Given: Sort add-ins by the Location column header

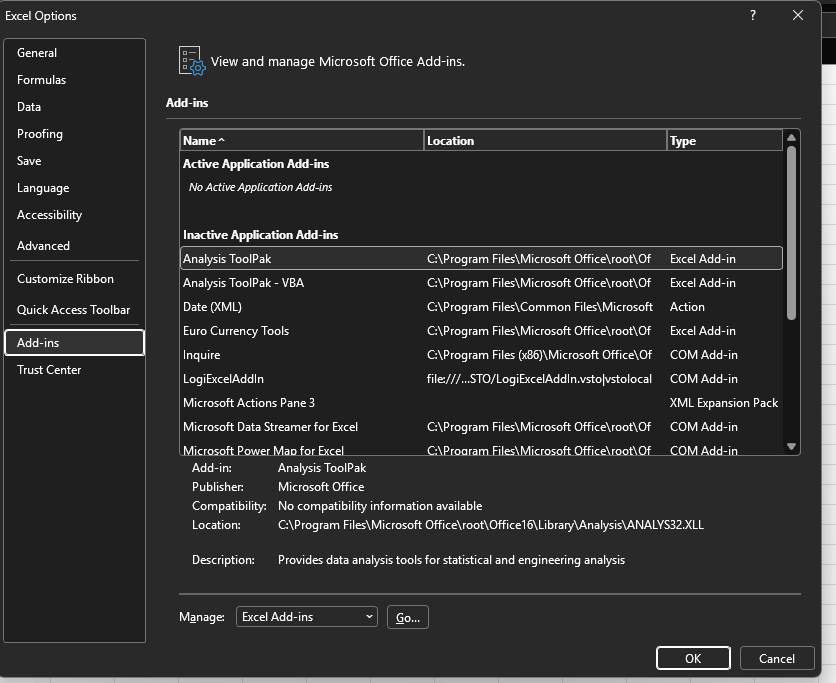Looking at the screenshot, I should pos(545,141).
